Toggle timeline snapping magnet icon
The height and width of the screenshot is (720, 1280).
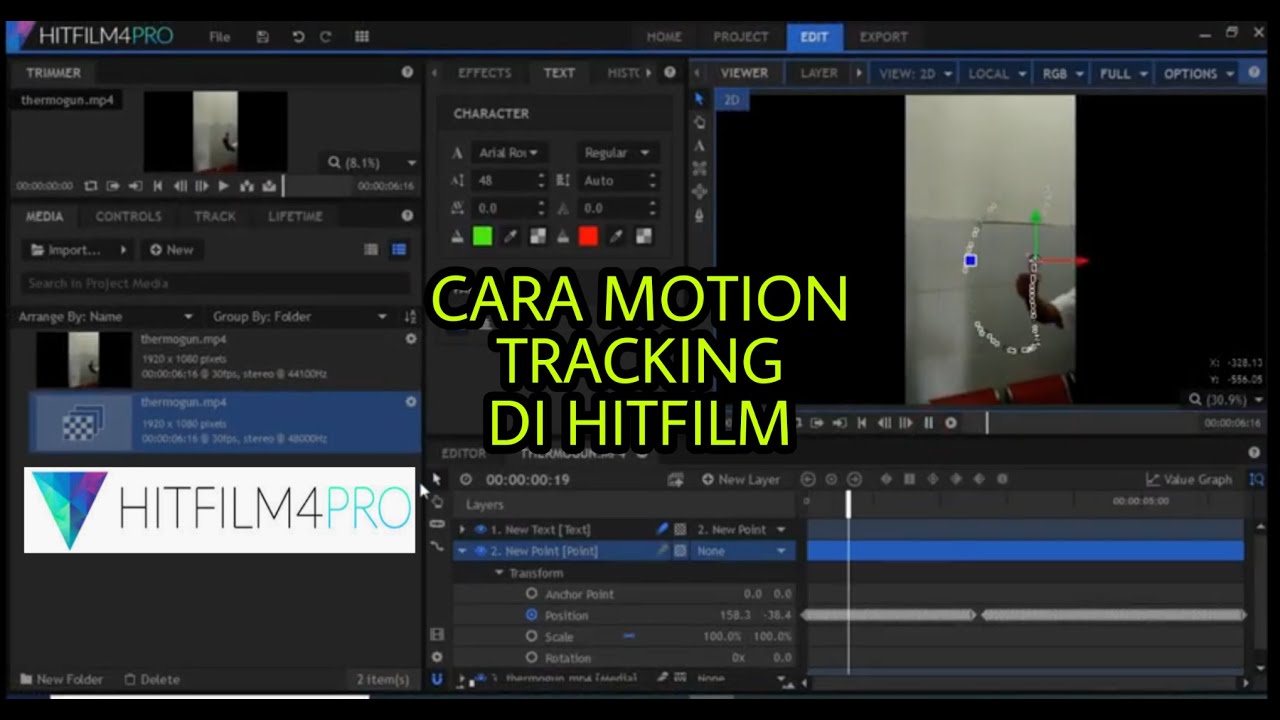pyautogui.click(x=437, y=679)
